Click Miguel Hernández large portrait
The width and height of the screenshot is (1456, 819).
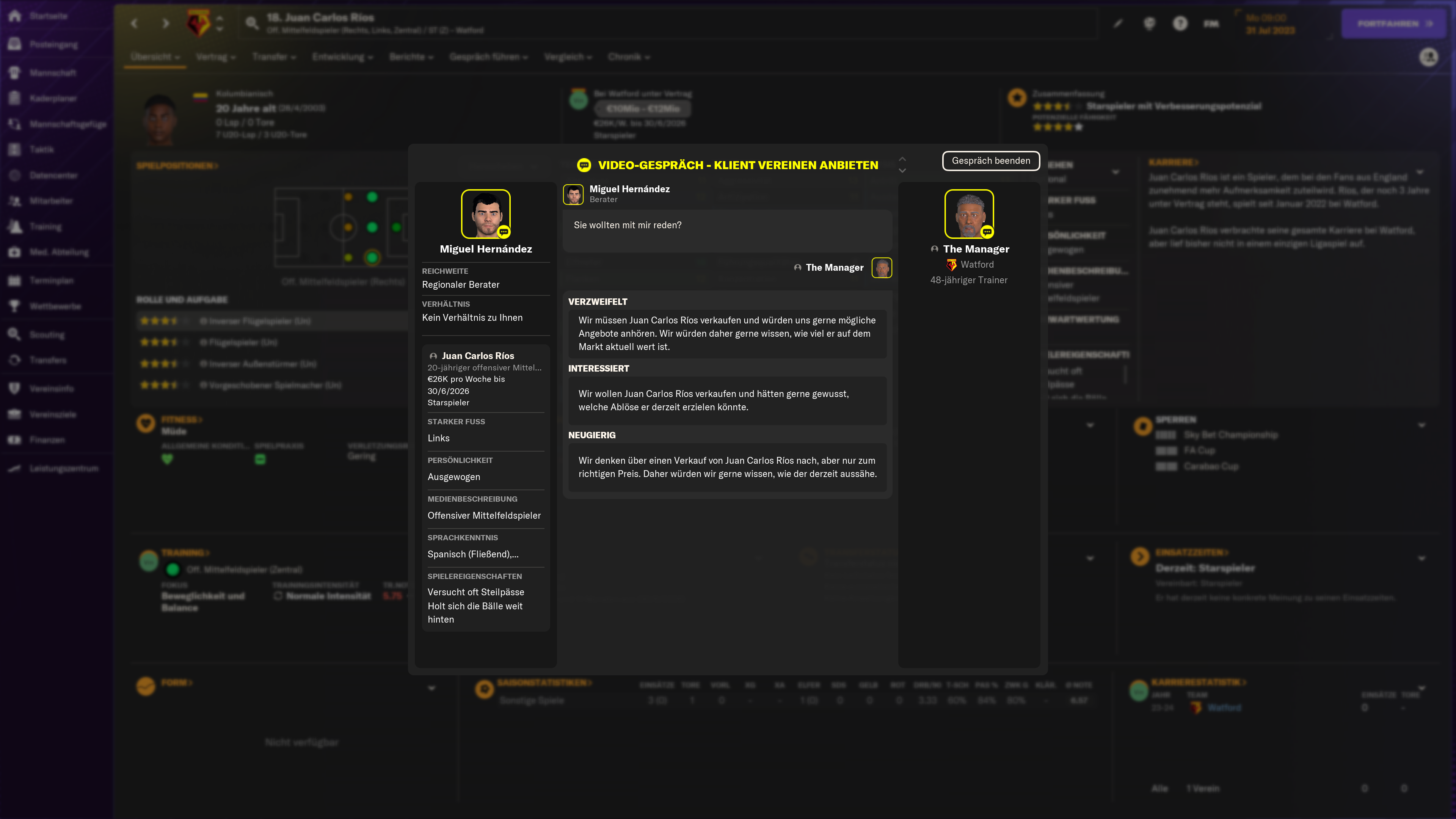(x=485, y=213)
